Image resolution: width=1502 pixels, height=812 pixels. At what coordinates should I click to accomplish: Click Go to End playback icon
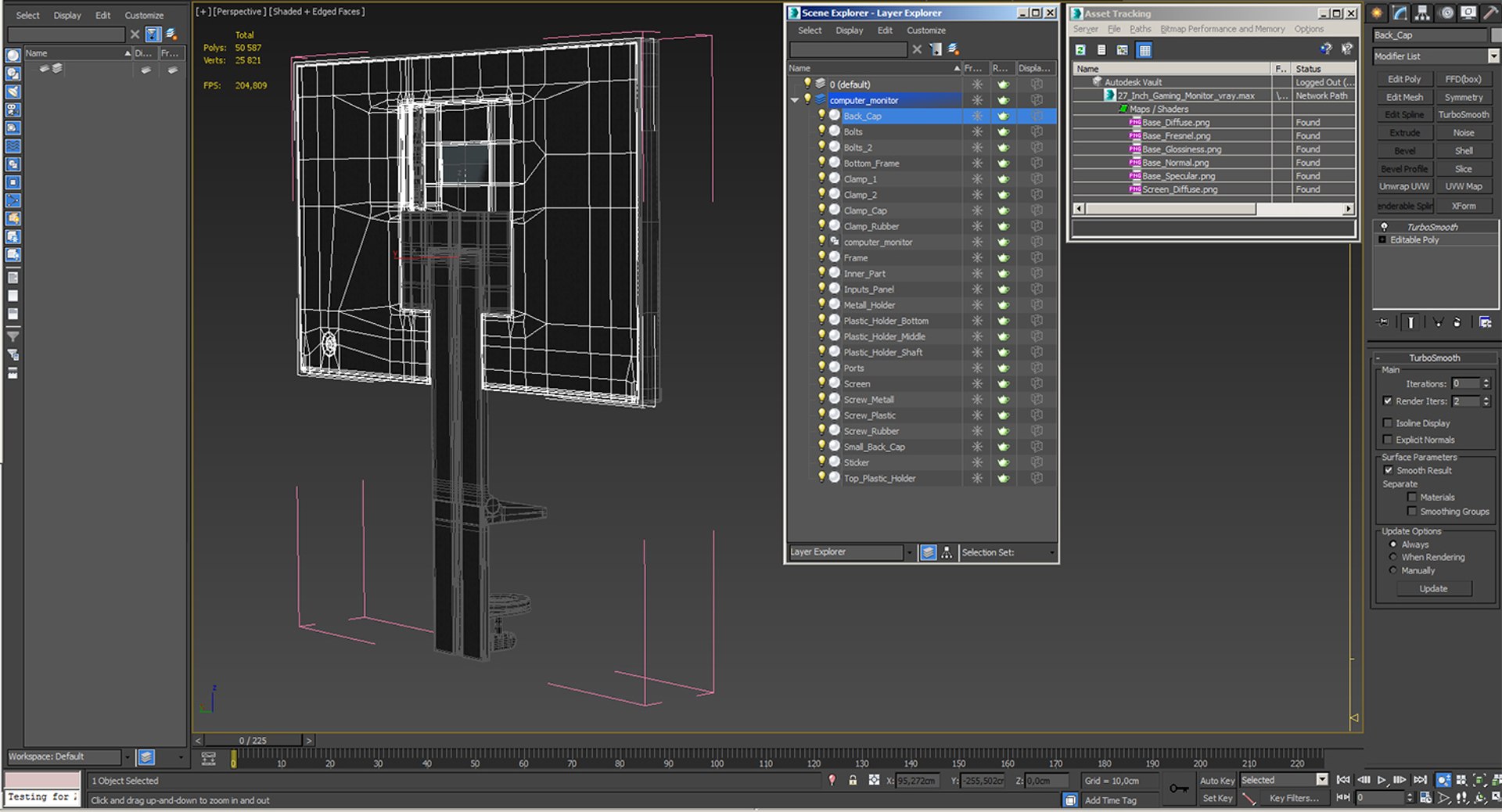(x=1420, y=780)
